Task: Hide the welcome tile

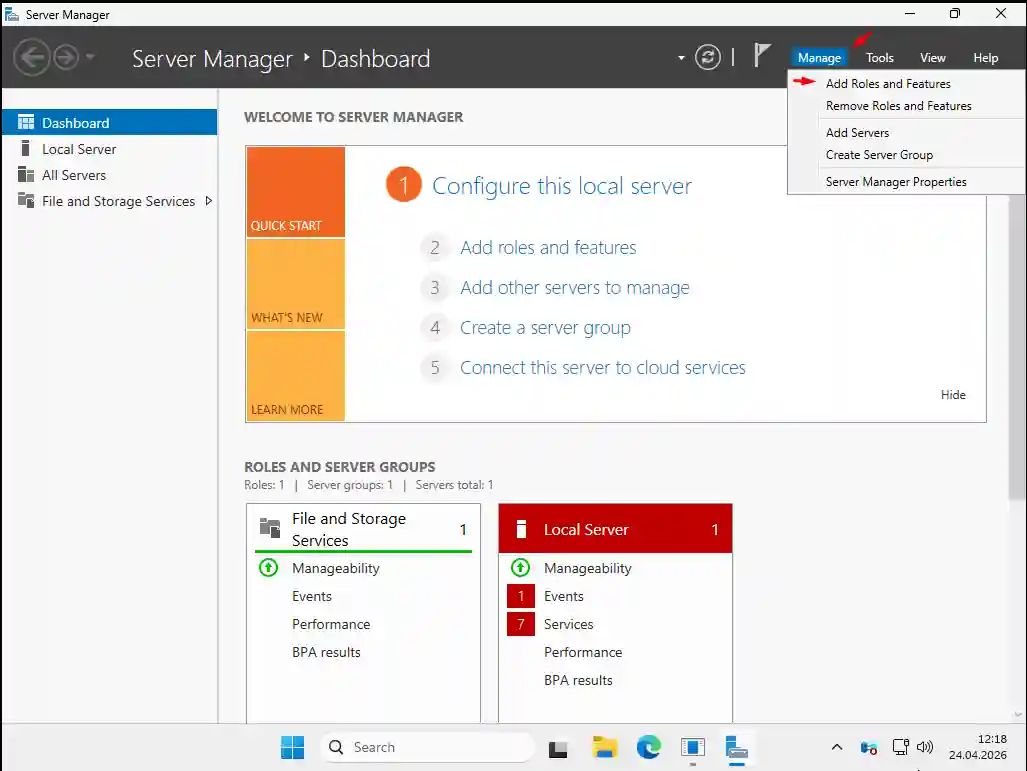Action: 953,394
